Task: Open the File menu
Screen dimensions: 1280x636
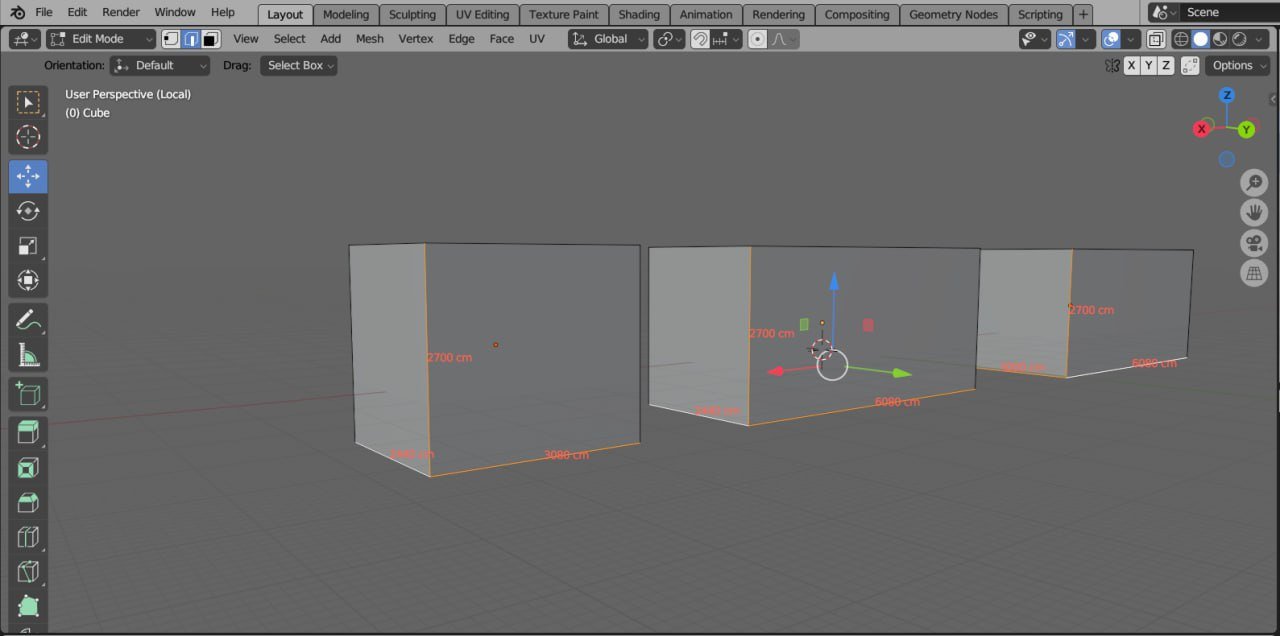Action: coord(44,12)
